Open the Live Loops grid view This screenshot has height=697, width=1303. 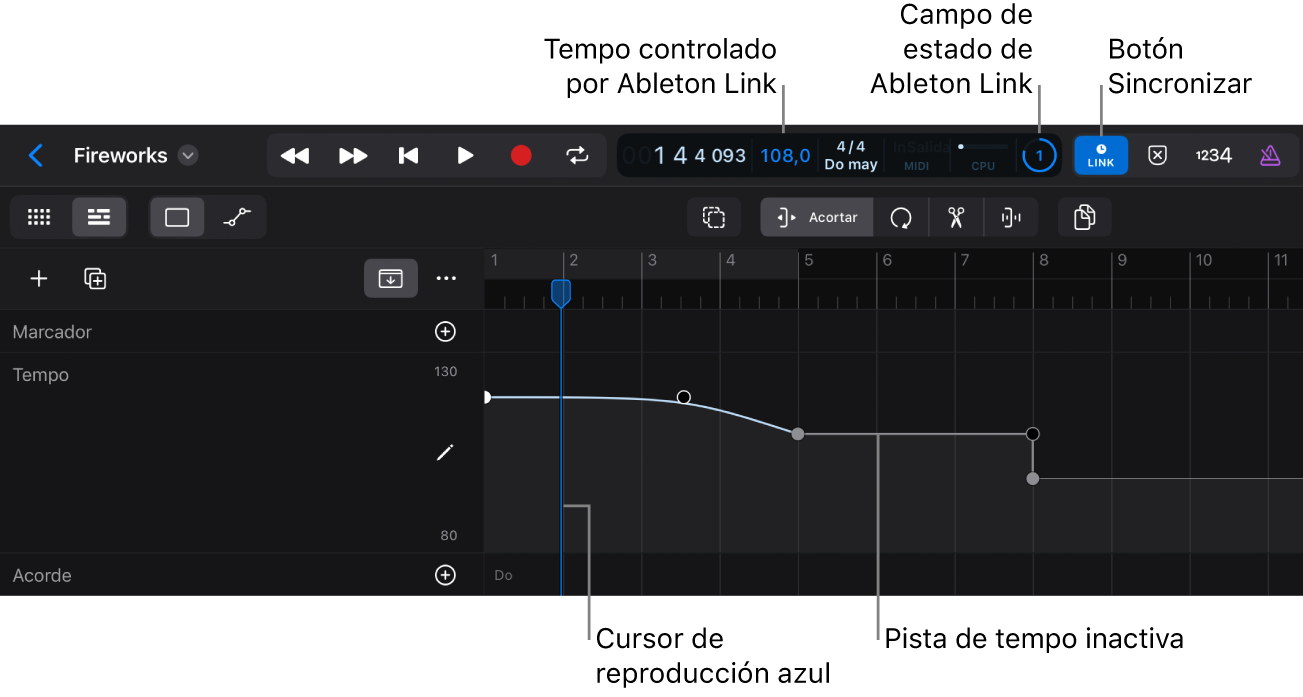coord(39,217)
